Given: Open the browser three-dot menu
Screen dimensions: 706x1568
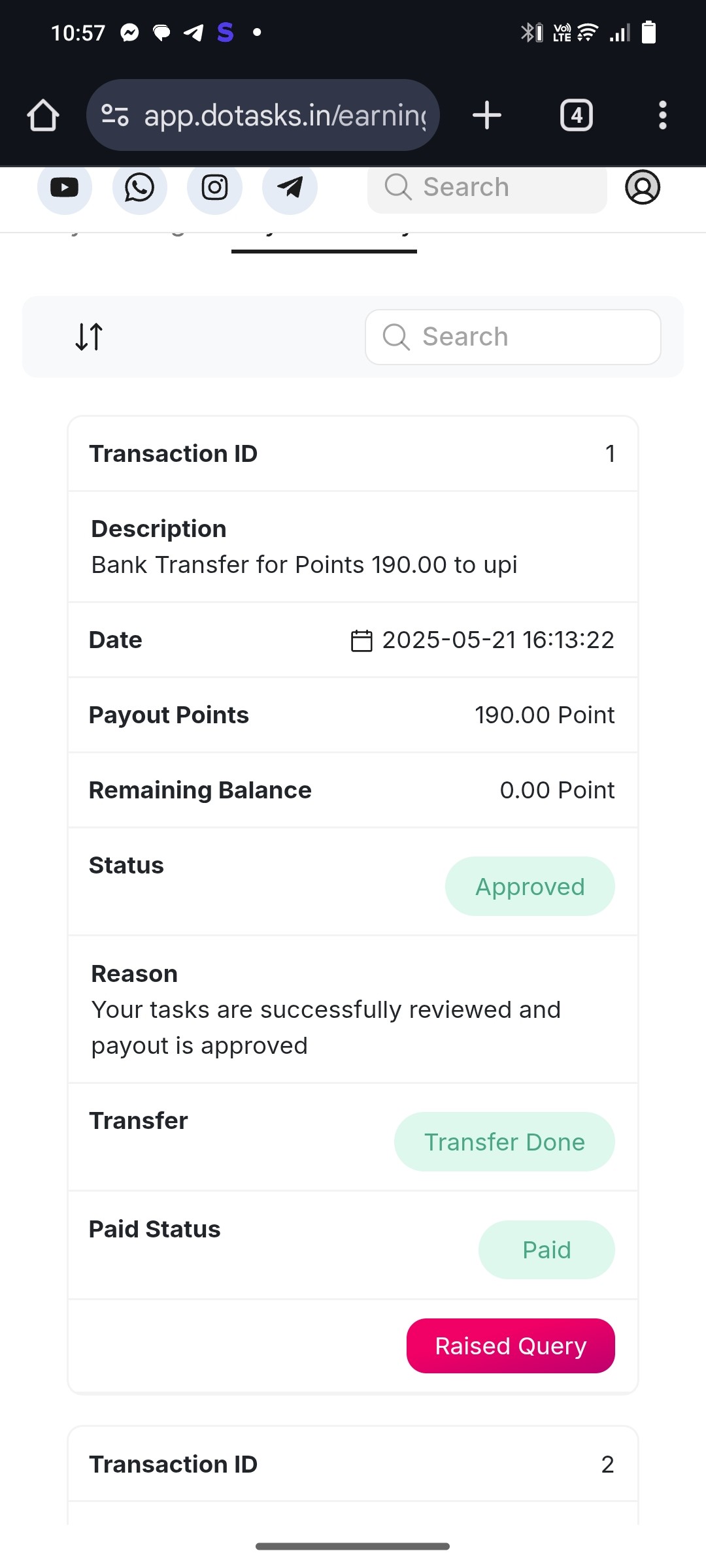Looking at the screenshot, I should [x=663, y=116].
